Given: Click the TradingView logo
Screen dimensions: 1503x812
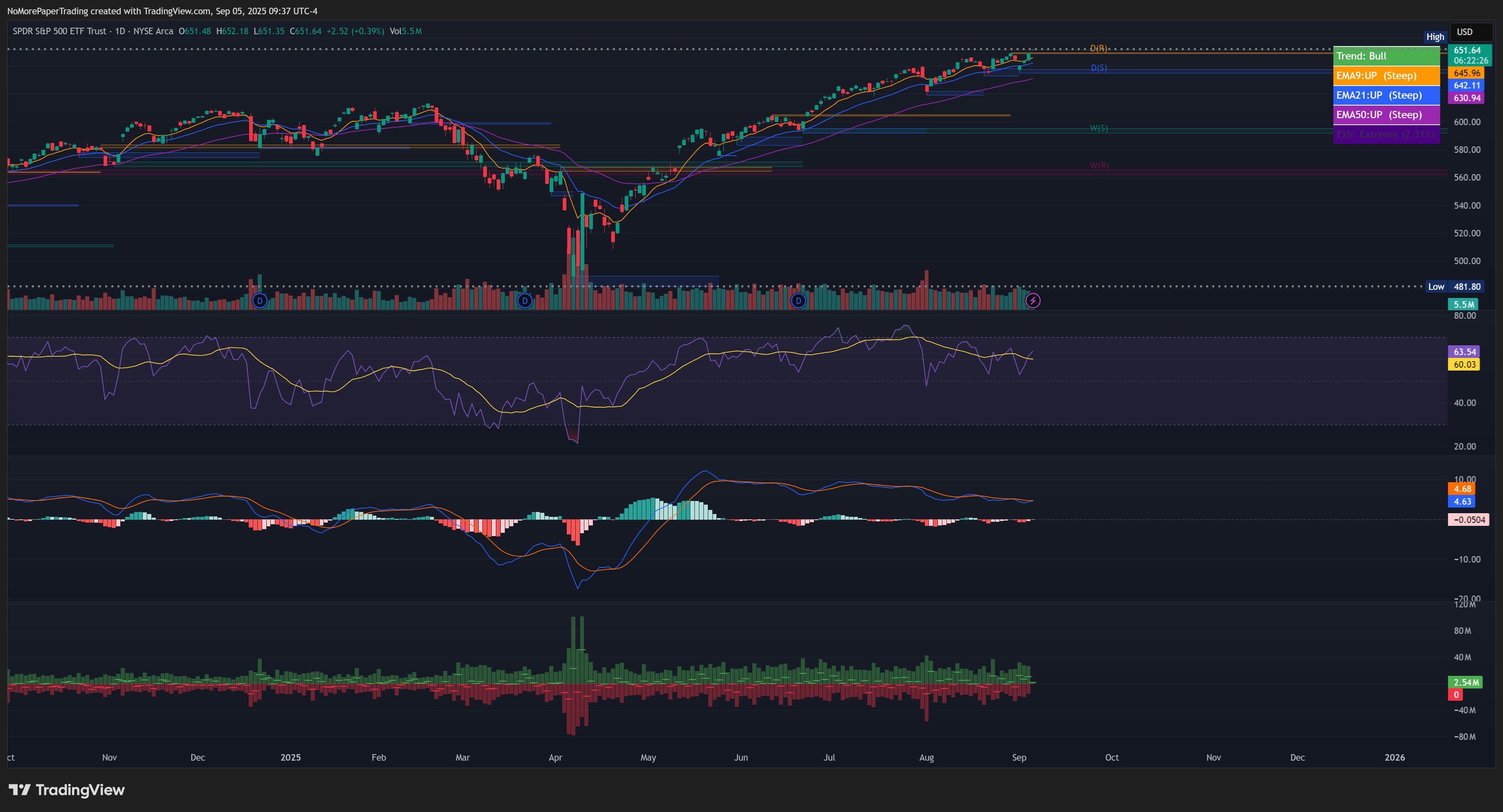Looking at the screenshot, I should (x=66, y=790).
